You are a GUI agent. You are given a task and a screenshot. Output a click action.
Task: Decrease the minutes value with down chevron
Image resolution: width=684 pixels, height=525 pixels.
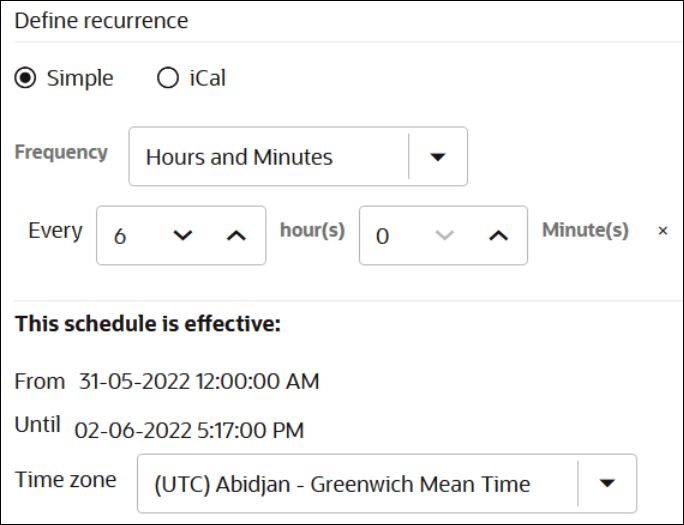[x=445, y=236]
